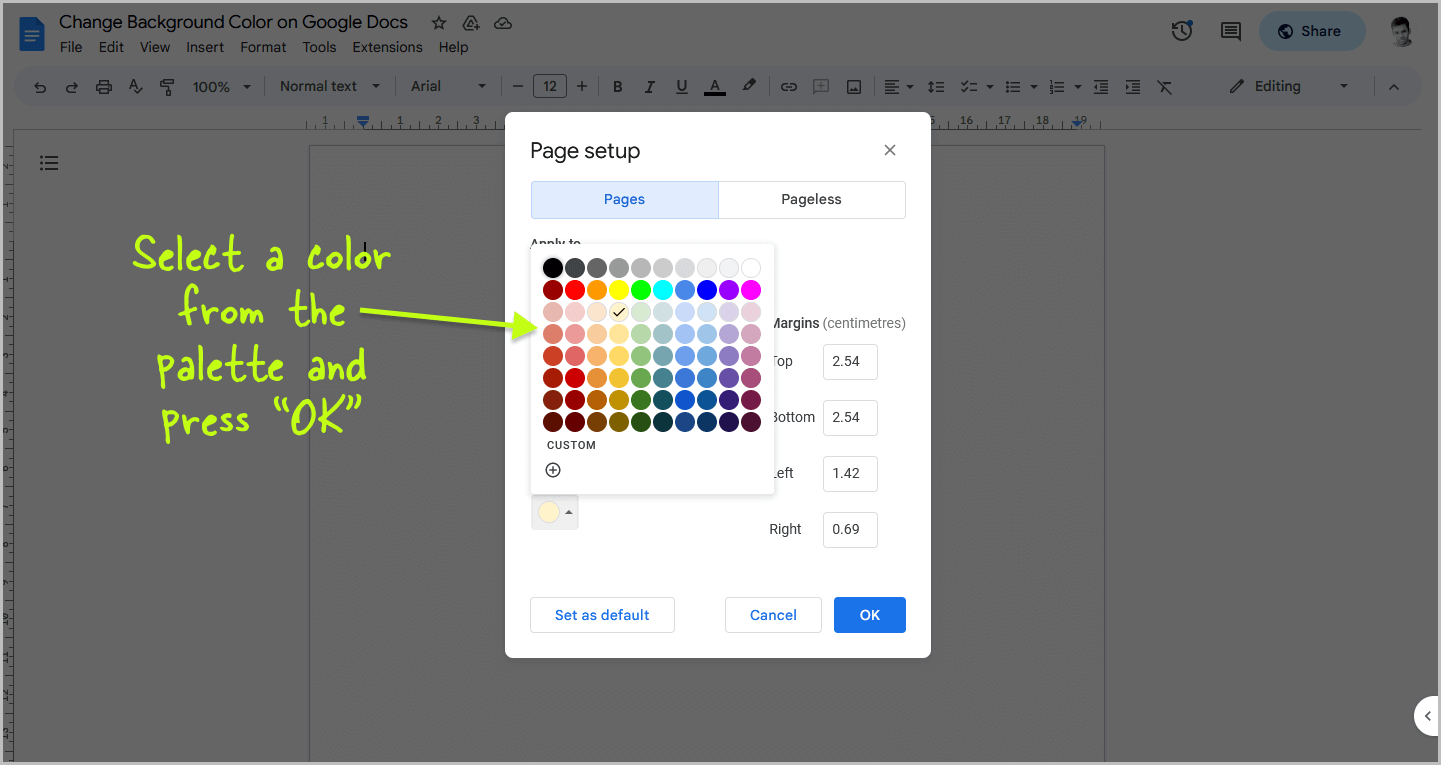Add a custom color with plus icon

pyautogui.click(x=553, y=470)
